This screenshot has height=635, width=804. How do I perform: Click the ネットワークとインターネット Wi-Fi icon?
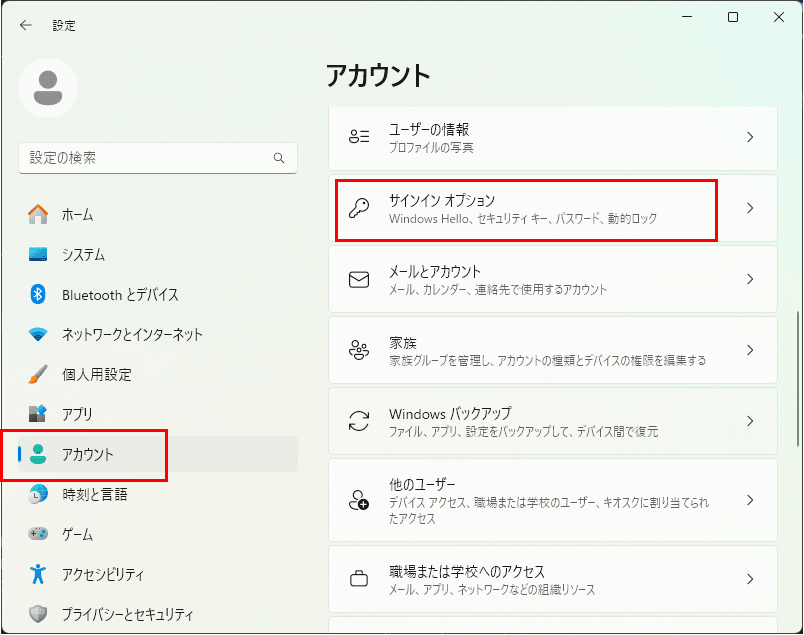point(38,334)
